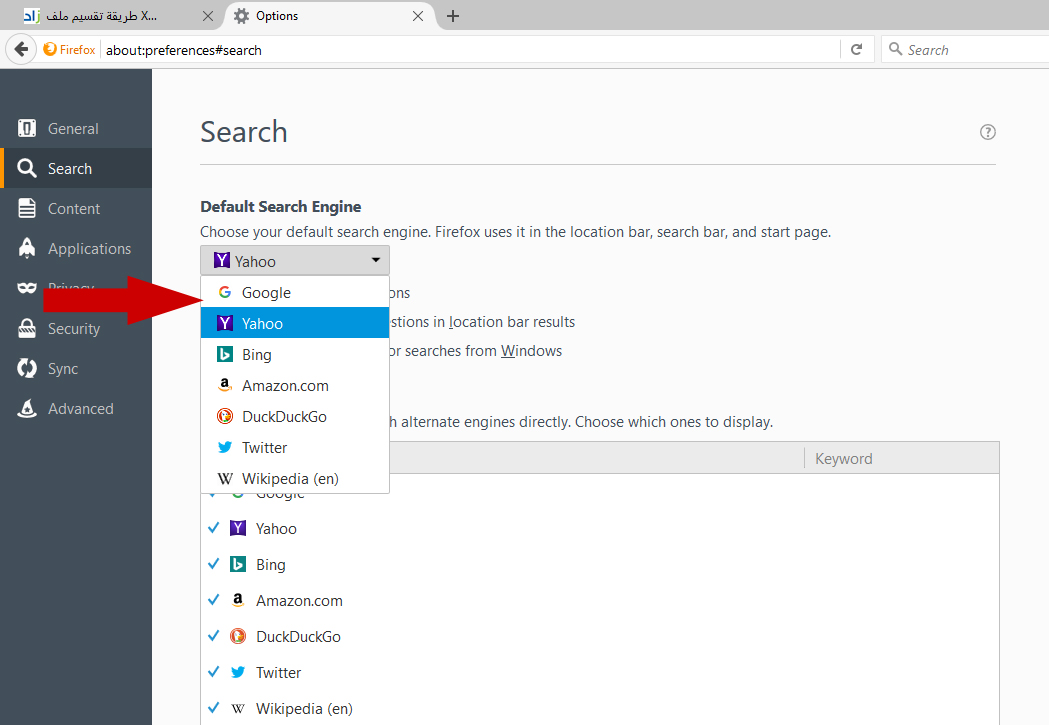
Task: Click the Privacy mask sidebar icon
Action: coord(27,288)
